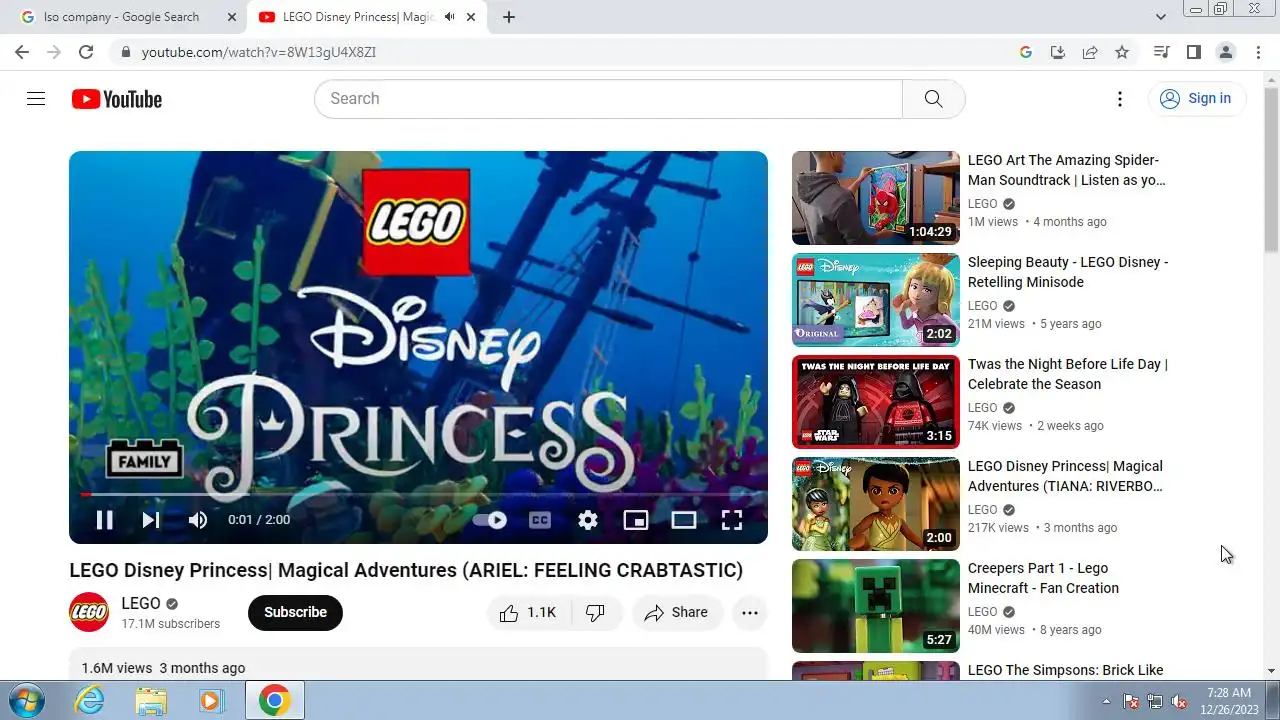Focus the YouTube search field
This screenshot has height=720, width=1280.
pos(608,99)
